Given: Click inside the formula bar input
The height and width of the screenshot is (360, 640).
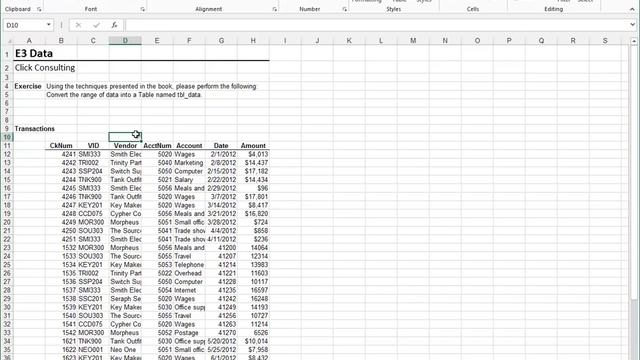Looking at the screenshot, I should pos(377,25).
